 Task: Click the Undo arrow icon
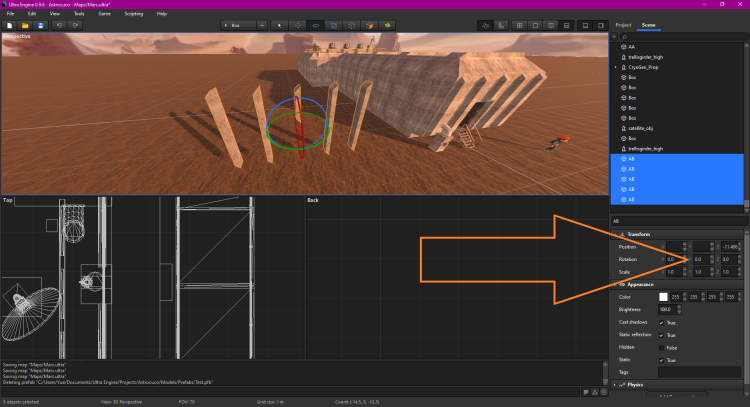(x=59, y=23)
